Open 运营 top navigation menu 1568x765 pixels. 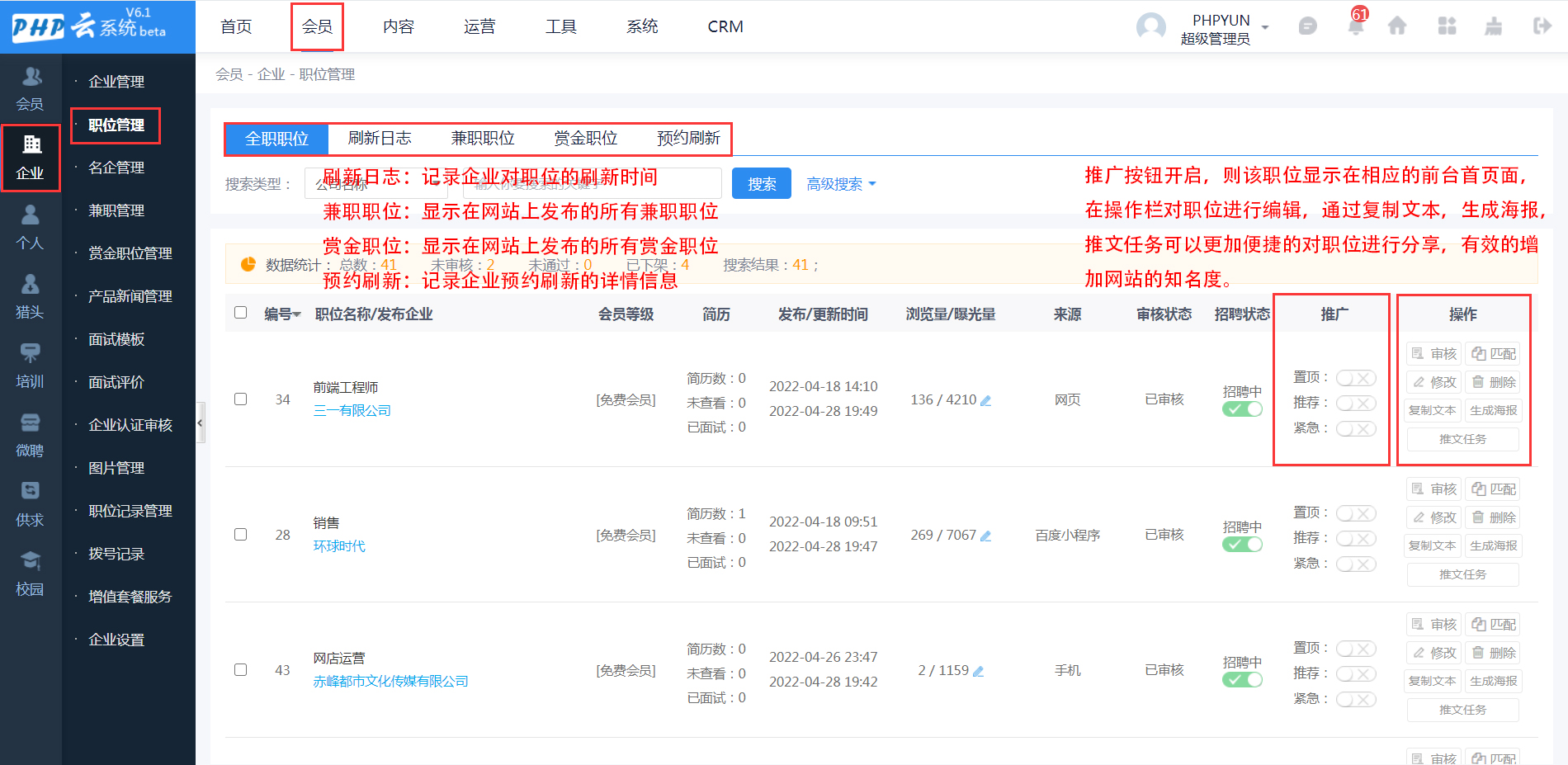pyautogui.click(x=479, y=26)
